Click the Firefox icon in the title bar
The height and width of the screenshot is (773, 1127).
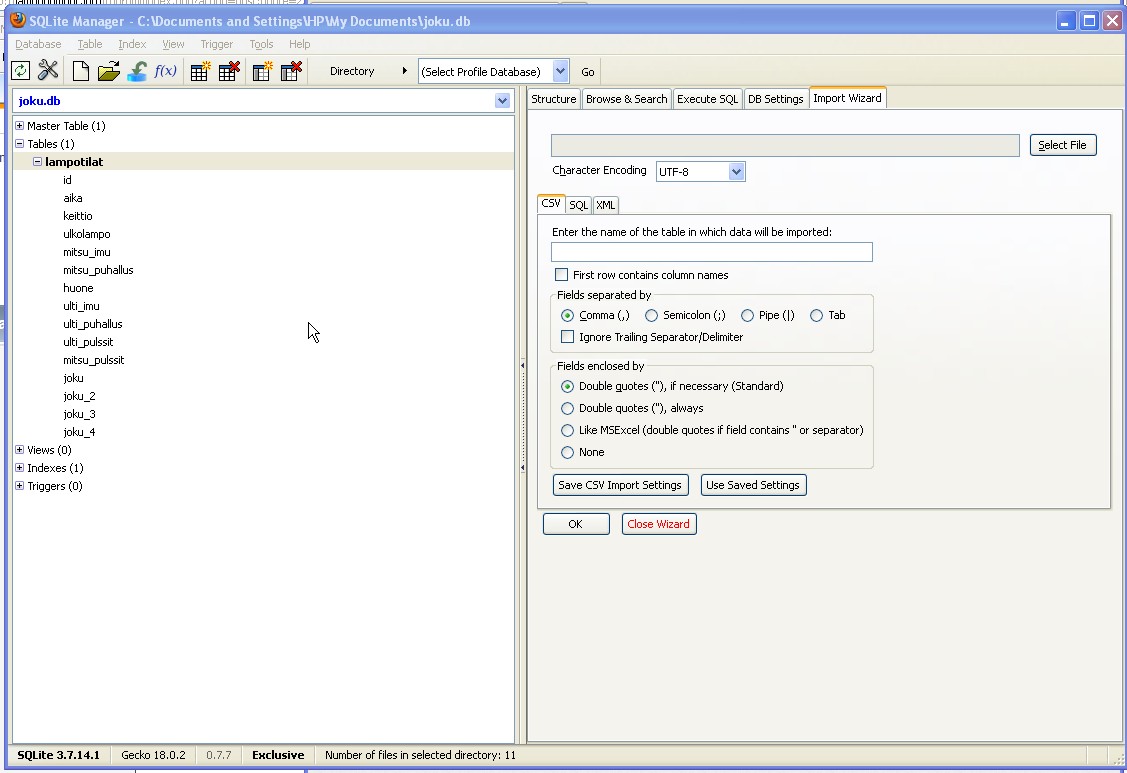(17, 20)
